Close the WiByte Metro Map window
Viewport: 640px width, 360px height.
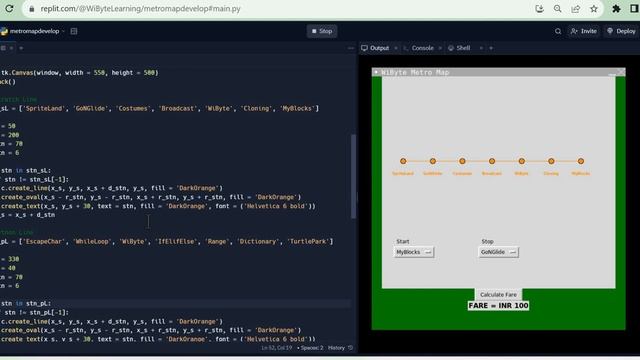pyautogui.click(x=621, y=72)
